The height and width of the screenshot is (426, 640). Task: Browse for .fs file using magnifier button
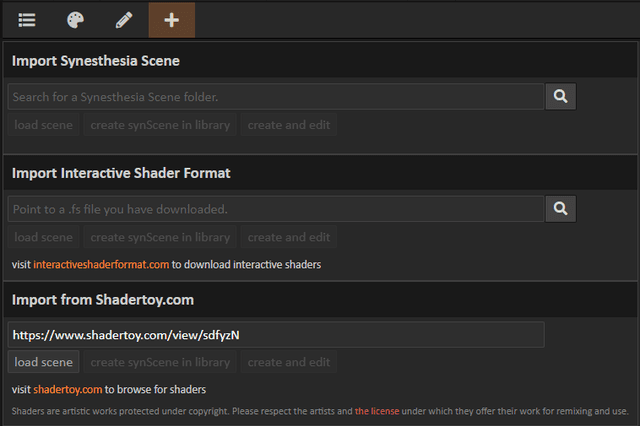pos(560,208)
